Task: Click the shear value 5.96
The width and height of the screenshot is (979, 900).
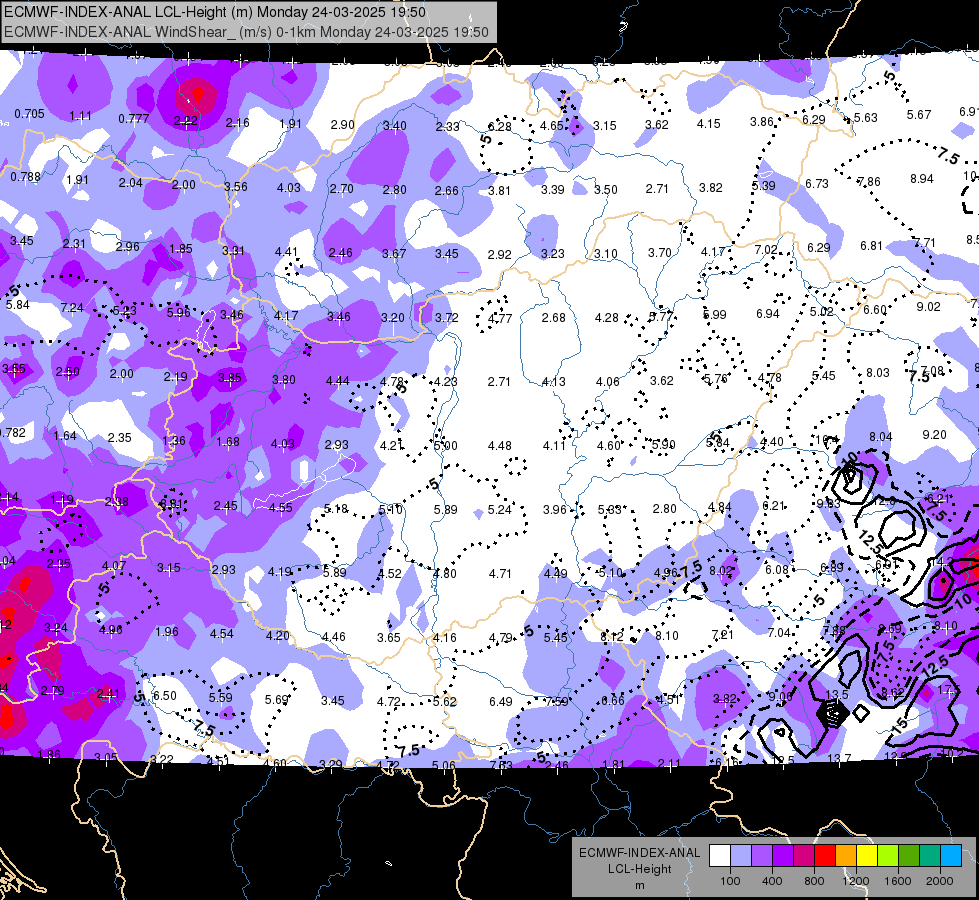Action: 179,312
